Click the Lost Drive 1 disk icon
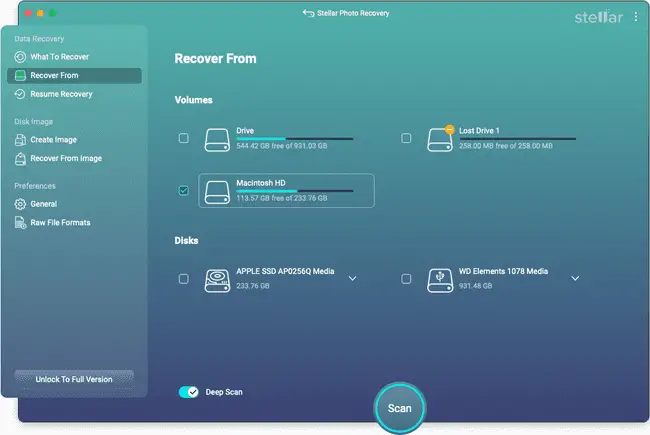The width and height of the screenshot is (650, 435). [440, 140]
